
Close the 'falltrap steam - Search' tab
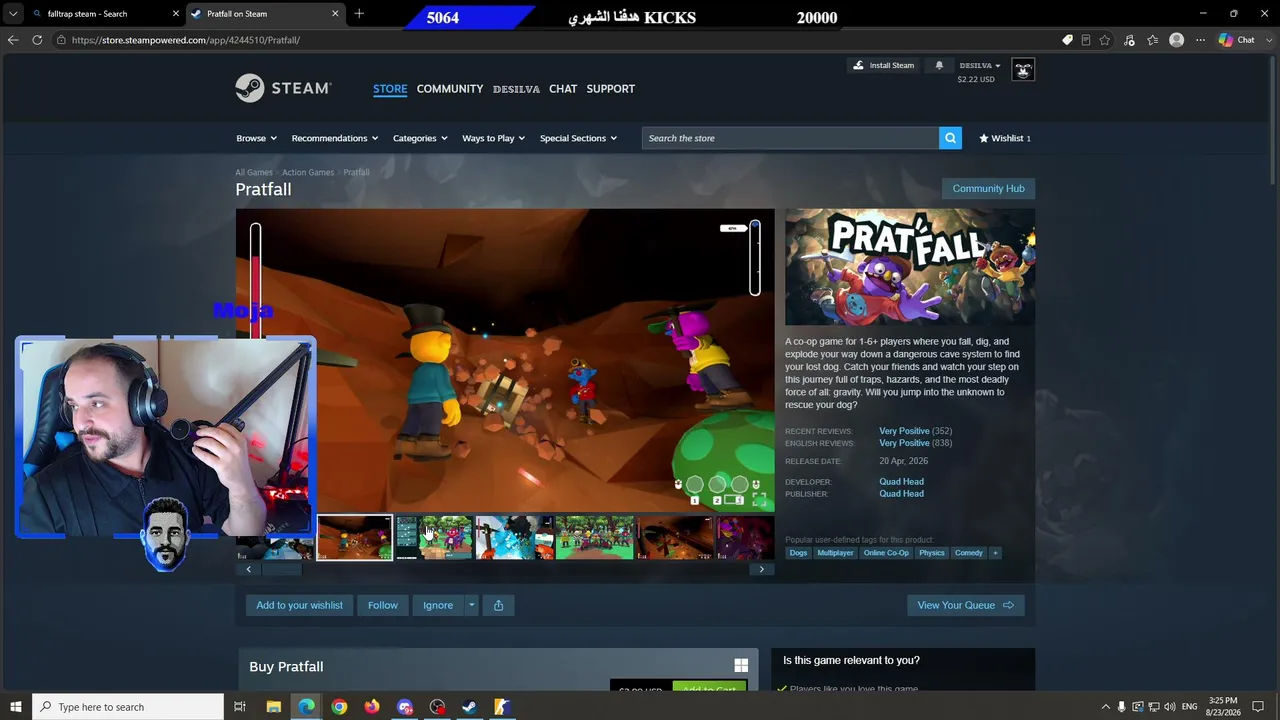(176, 14)
